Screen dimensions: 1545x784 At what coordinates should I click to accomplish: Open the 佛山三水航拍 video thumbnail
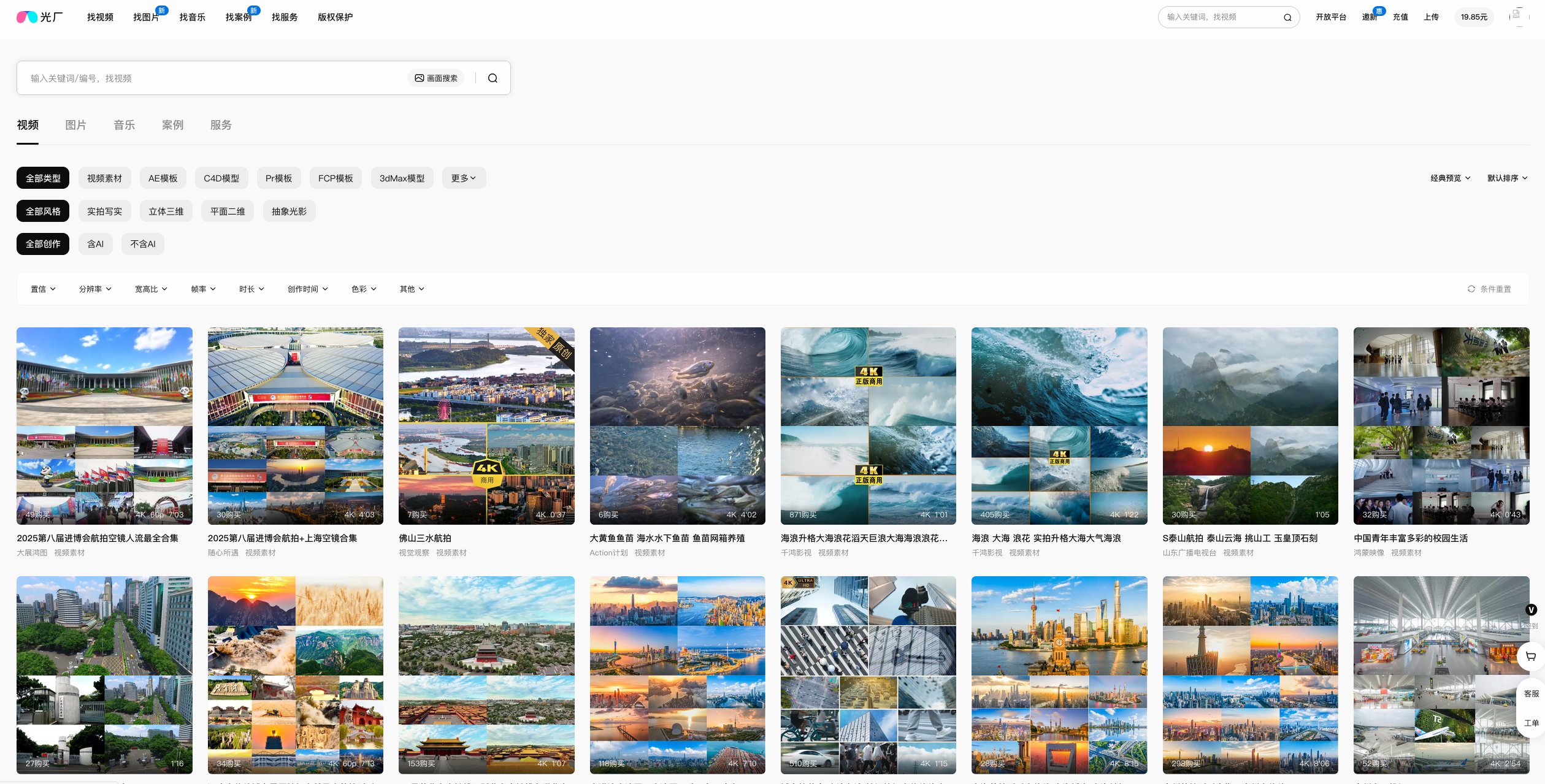pos(486,425)
